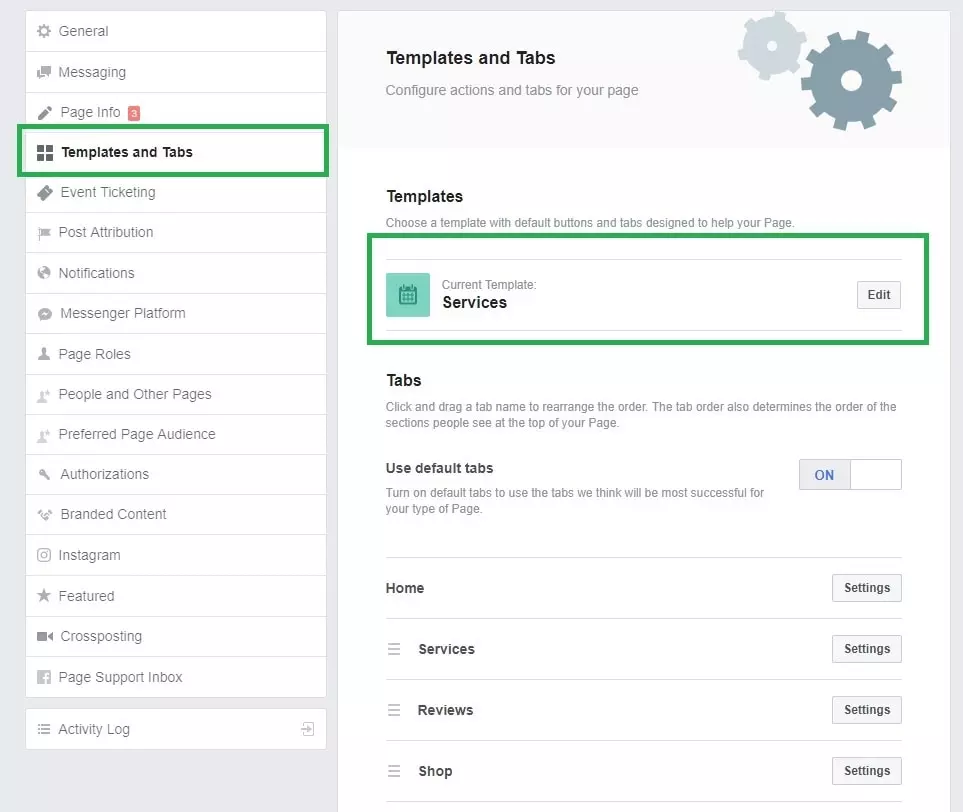The image size is (963, 812).
Task: Click the Reviews tab name
Action: tap(445, 710)
